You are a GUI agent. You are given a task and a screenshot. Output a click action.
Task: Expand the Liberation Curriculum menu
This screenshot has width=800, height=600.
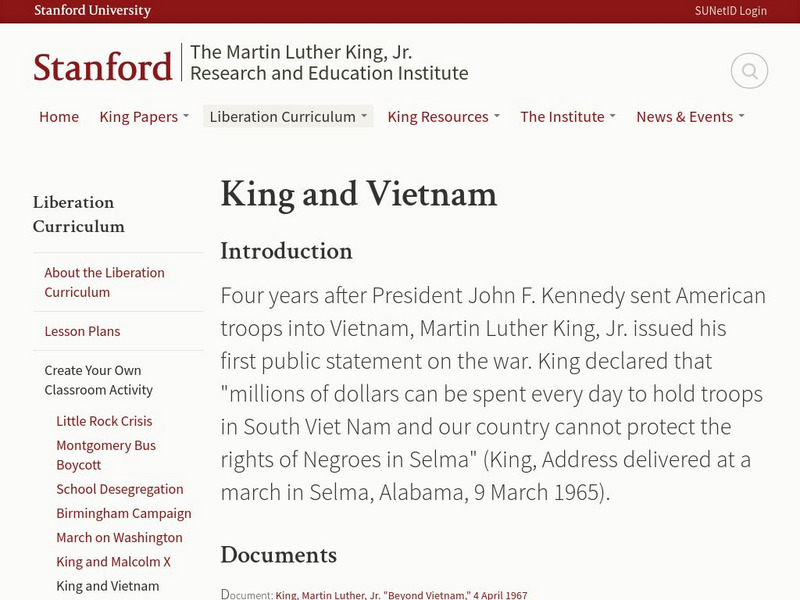pyautogui.click(x=288, y=117)
